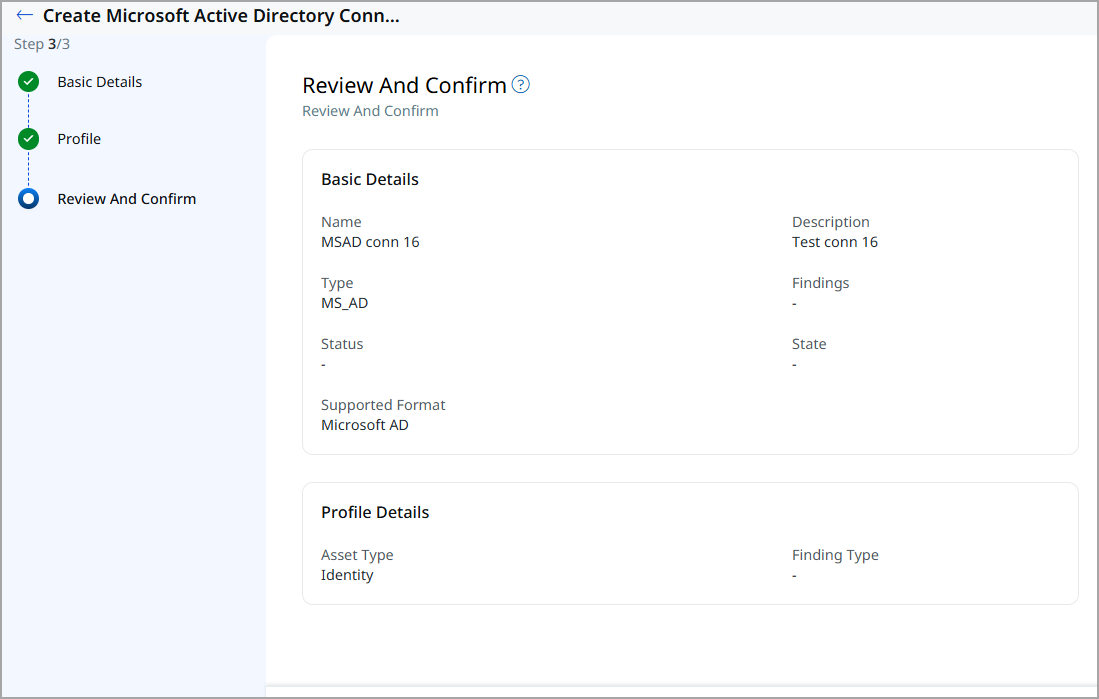Click the back arrow next to the title
This screenshot has height=699, width=1099.
click(25, 16)
